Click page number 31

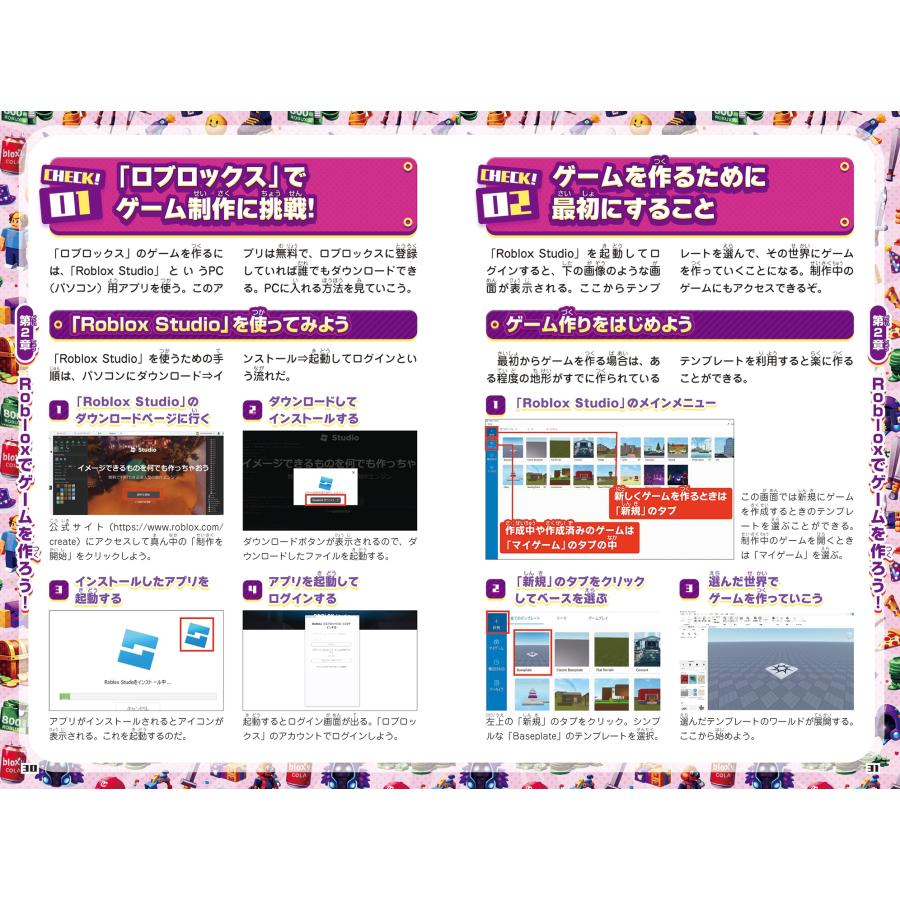[x=872, y=768]
